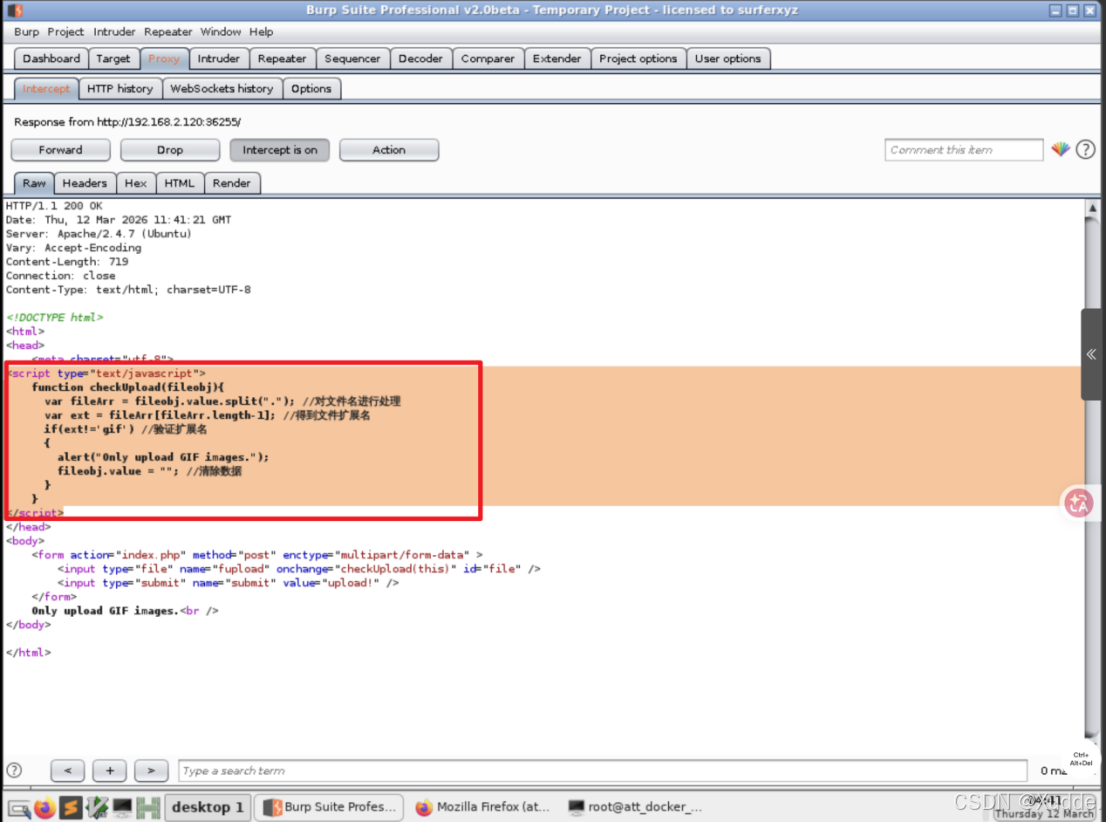Click the search help icon at bottom left
This screenshot has height=822, width=1107.
pos(14,770)
